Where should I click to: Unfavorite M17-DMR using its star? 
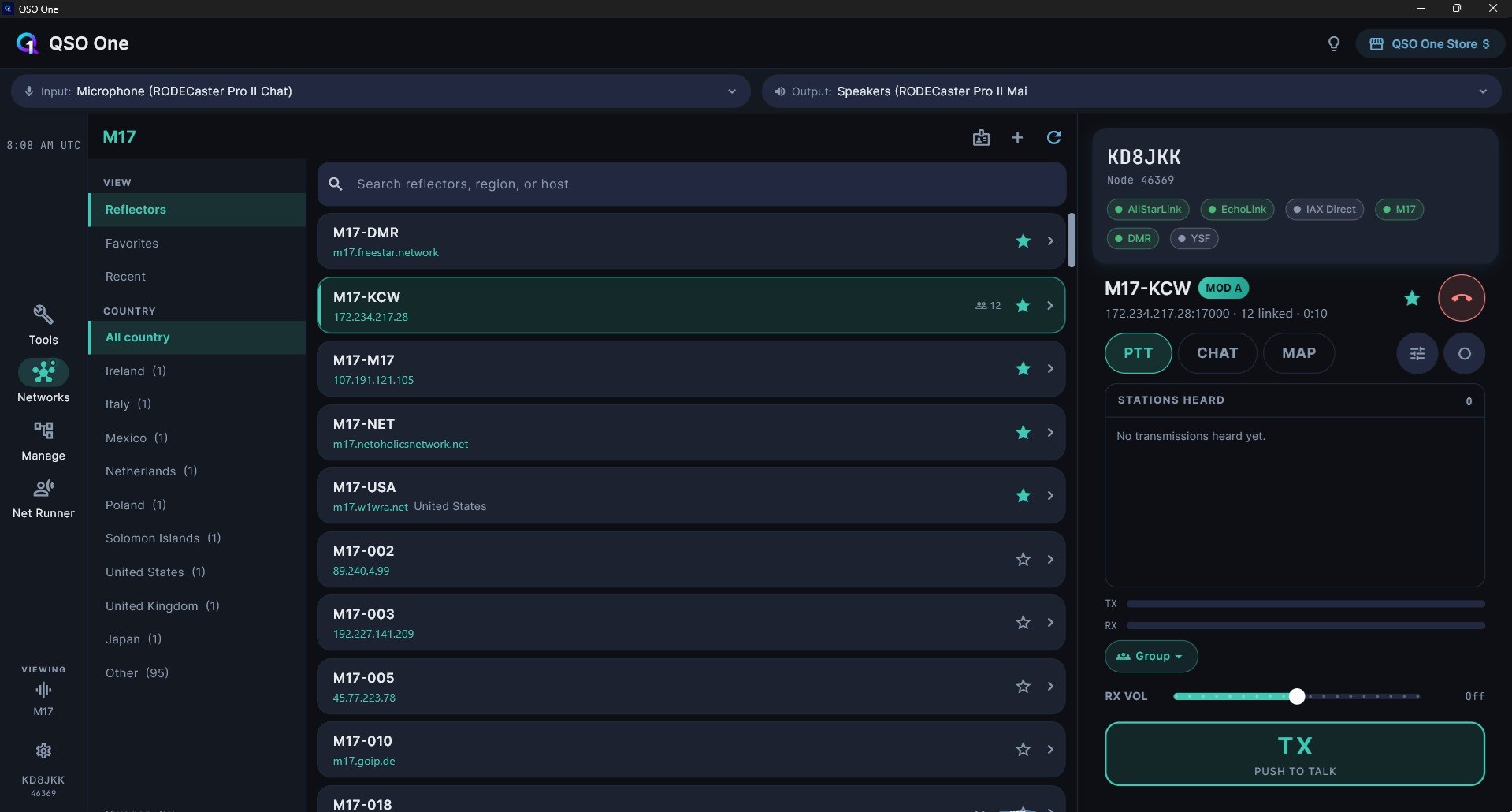pos(1023,241)
